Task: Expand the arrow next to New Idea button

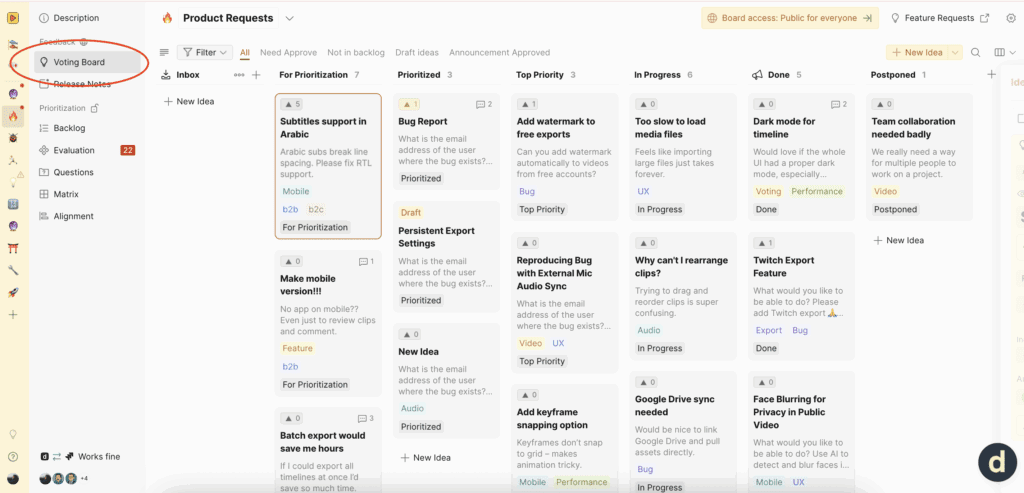Action: click(x=955, y=52)
